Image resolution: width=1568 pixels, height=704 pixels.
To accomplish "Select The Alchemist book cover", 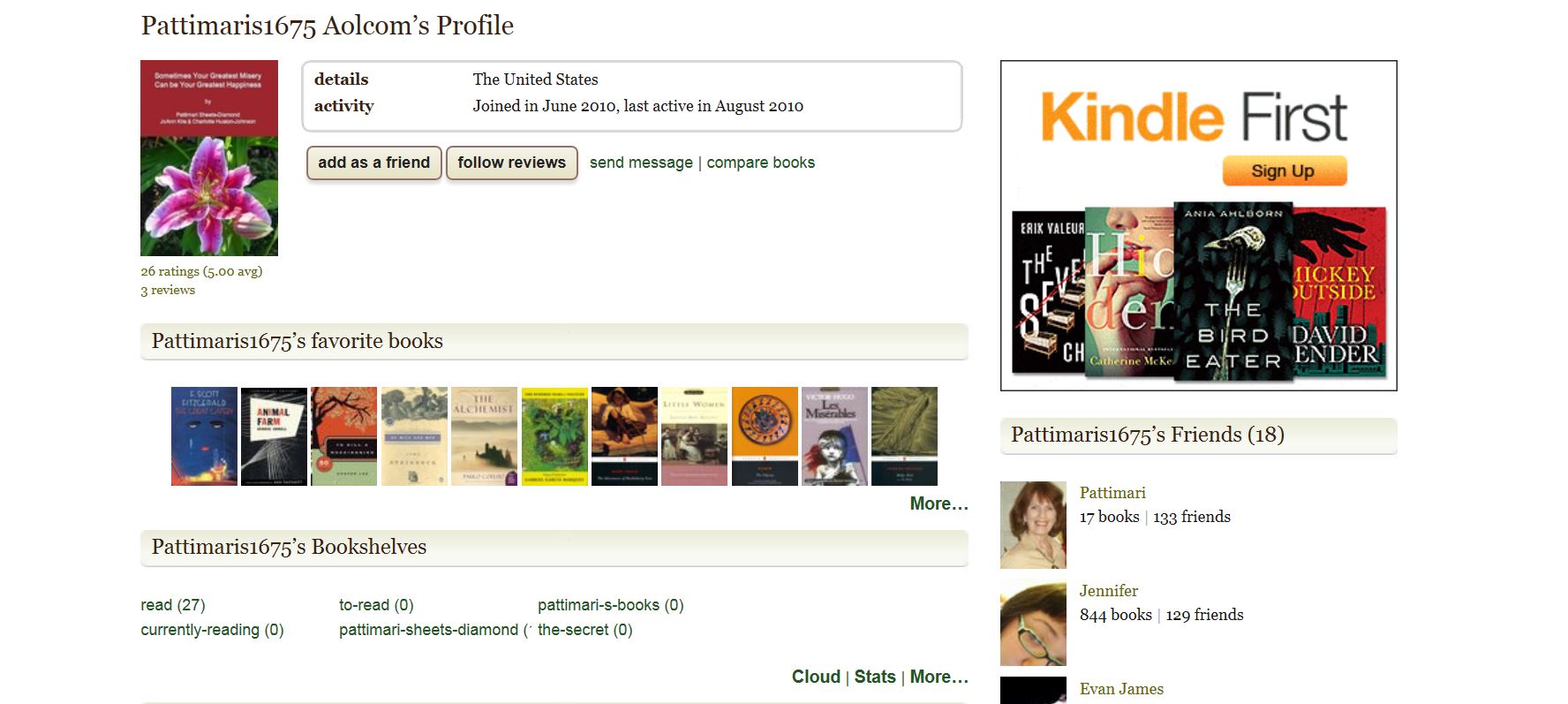I will click(x=484, y=436).
